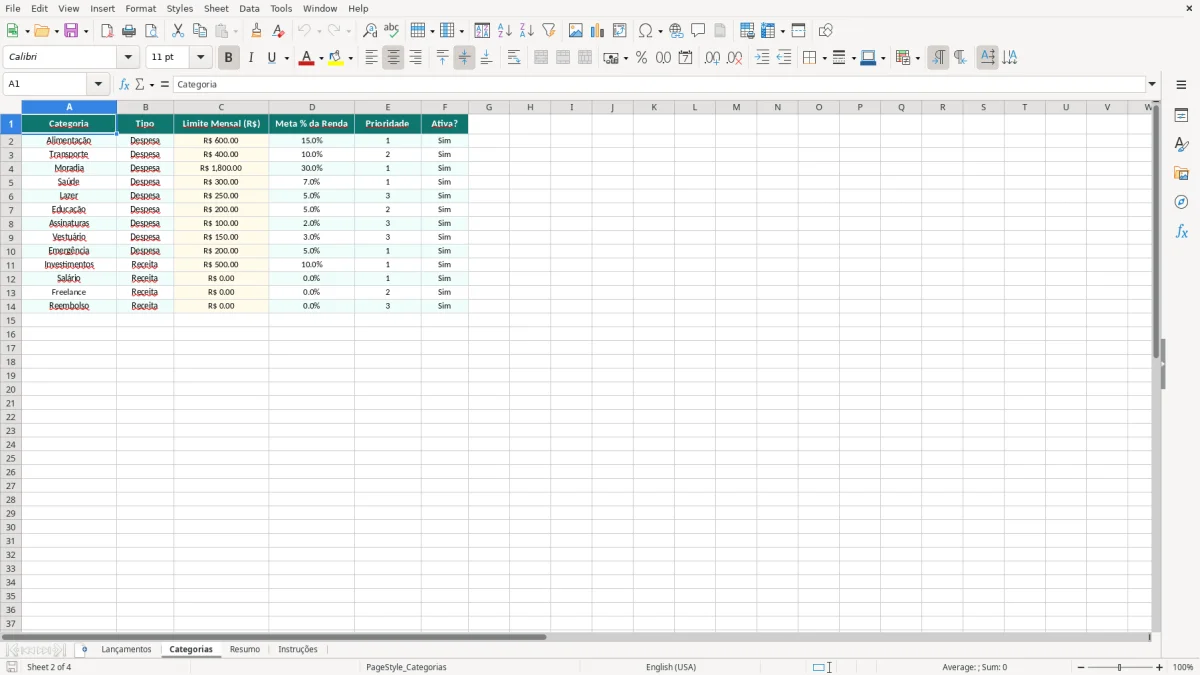Switch to the Resumo sheet tab
The width and height of the screenshot is (1200, 675).
coord(245,650)
